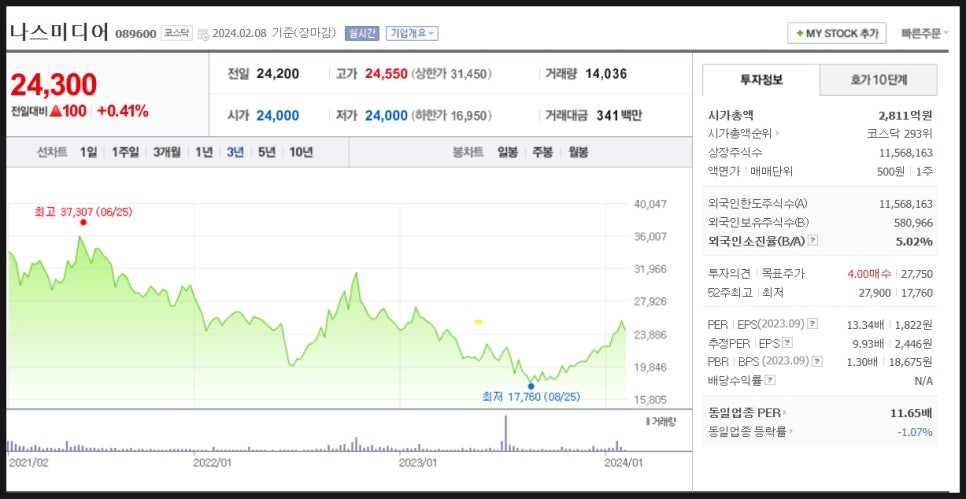Viewport: 966px width, 499px height.
Task: Select the 1년 line chart period
Action: (x=204, y=152)
